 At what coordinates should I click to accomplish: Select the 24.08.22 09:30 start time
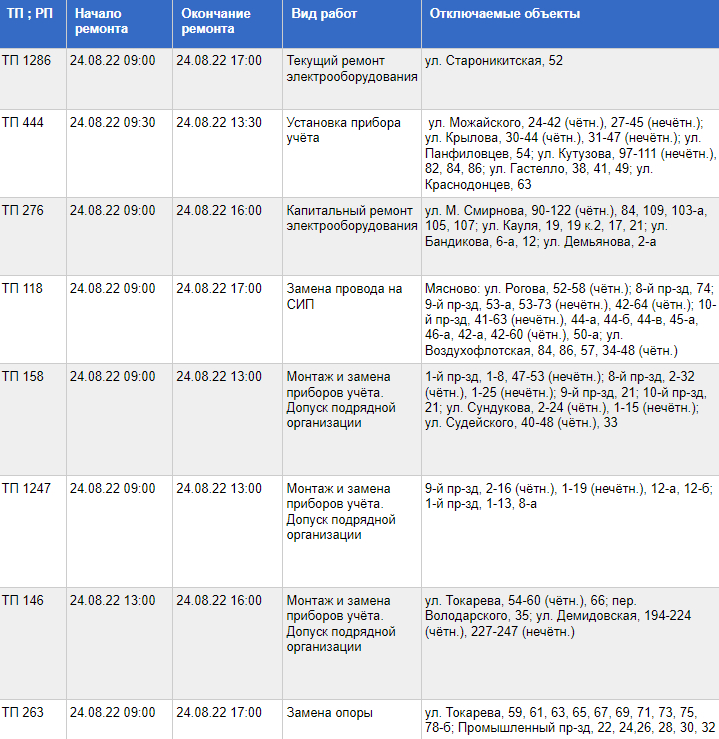pos(113,123)
